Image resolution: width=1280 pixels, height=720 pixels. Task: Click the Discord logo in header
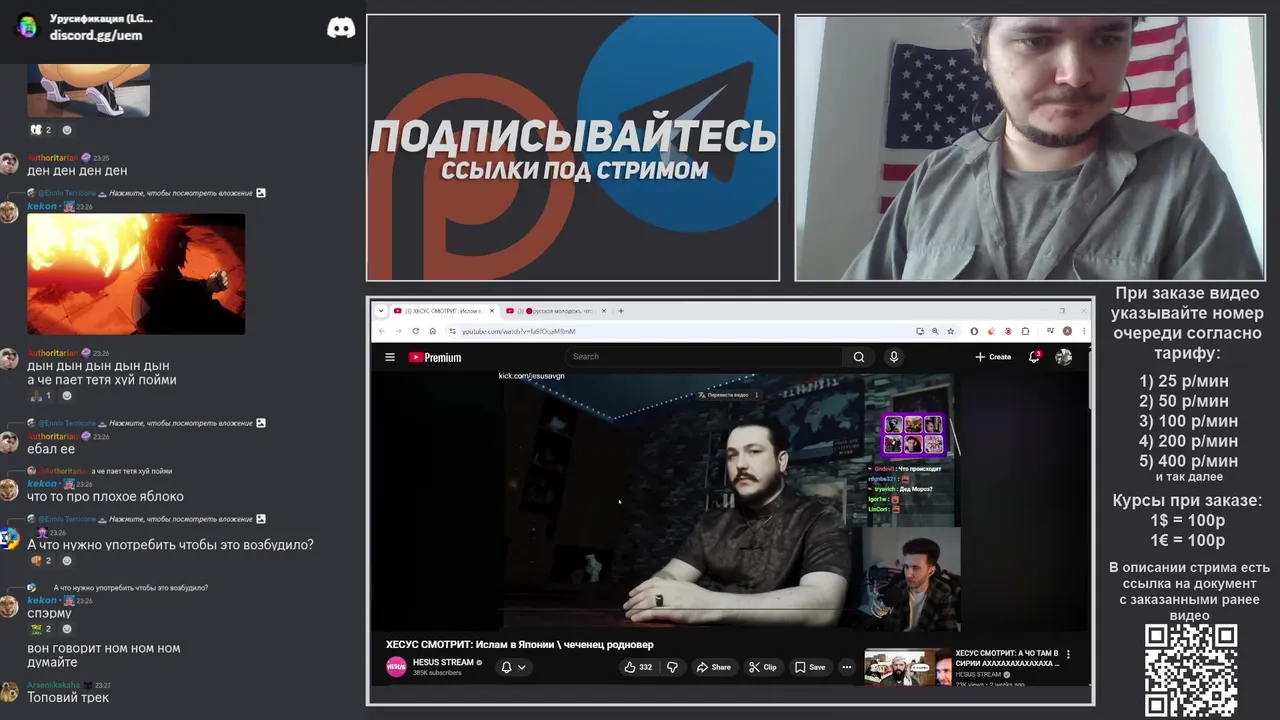341,28
